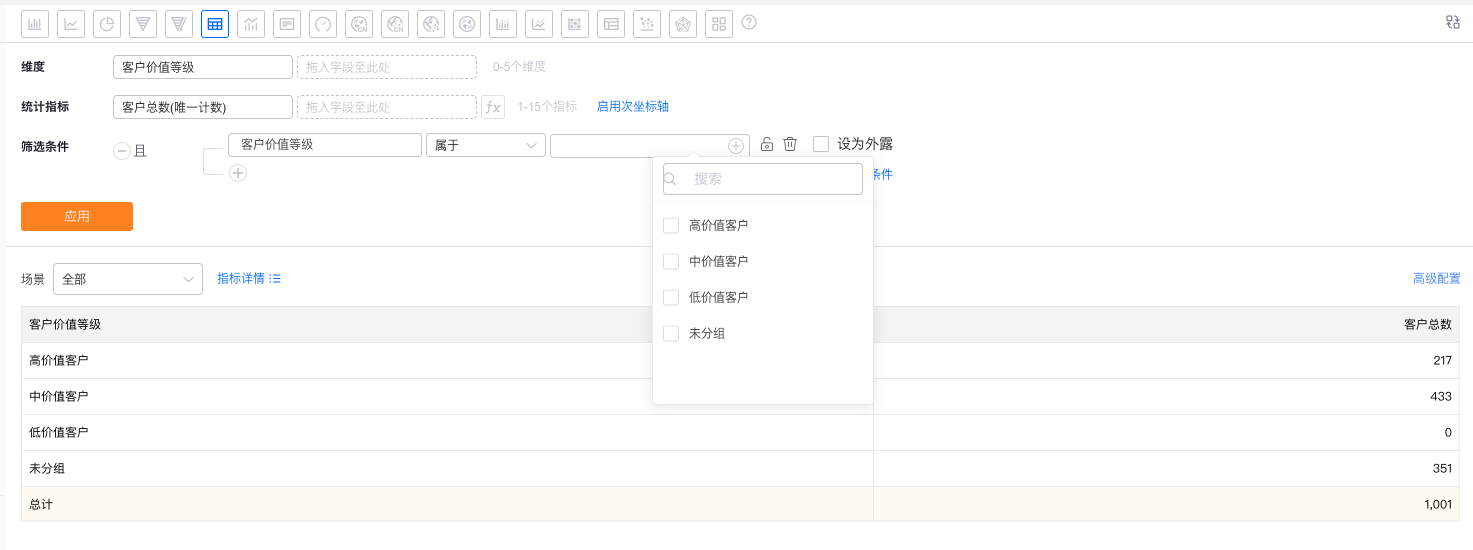This screenshot has width=1473, height=550.
Task: Tick the 未分组 checkbox
Action: pos(671,333)
